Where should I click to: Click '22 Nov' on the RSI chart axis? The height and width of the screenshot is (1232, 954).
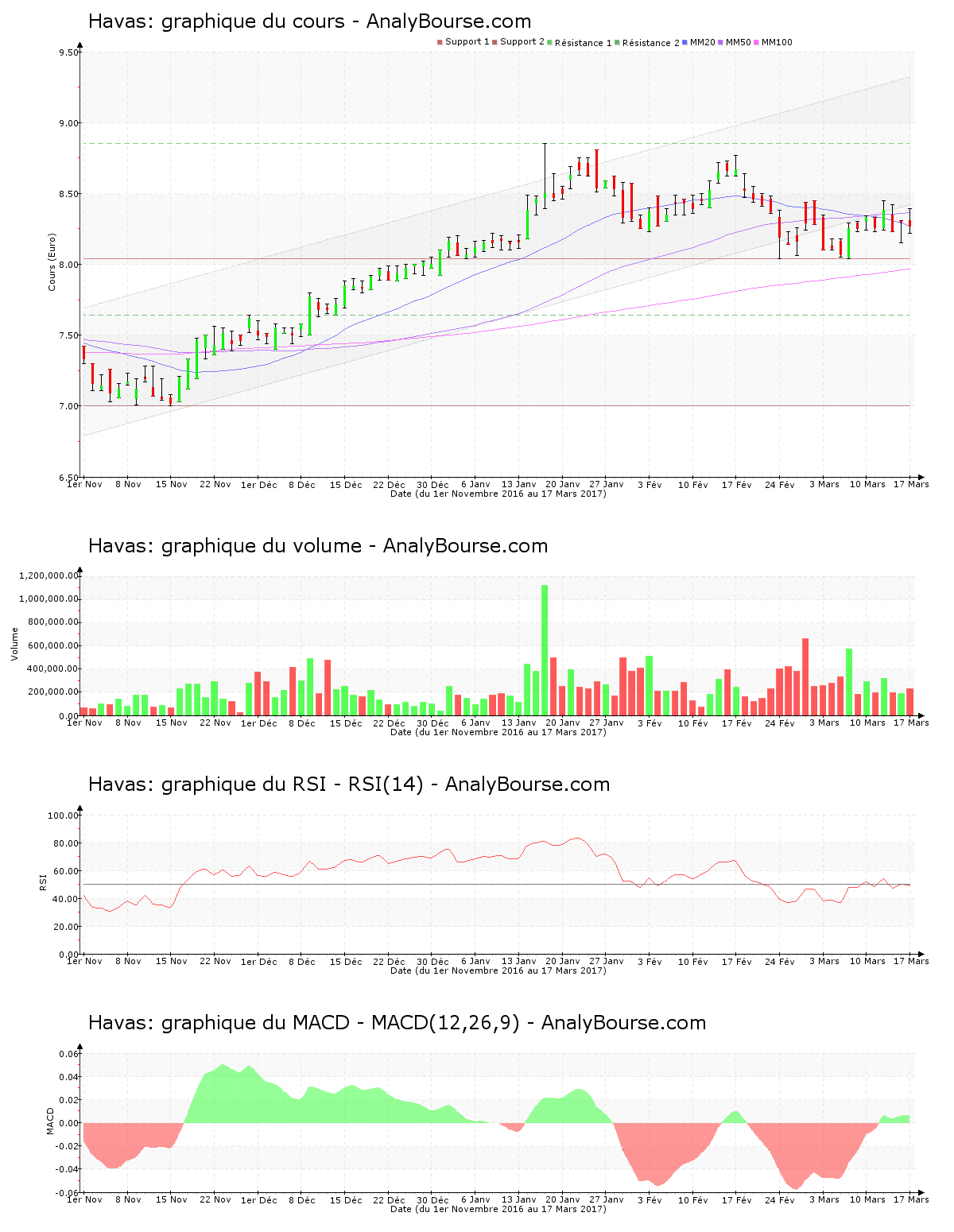point(215,962)
